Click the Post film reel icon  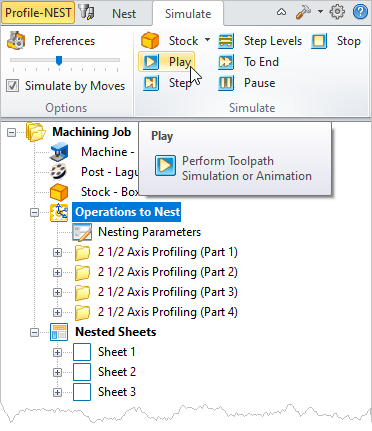point(59,172)
